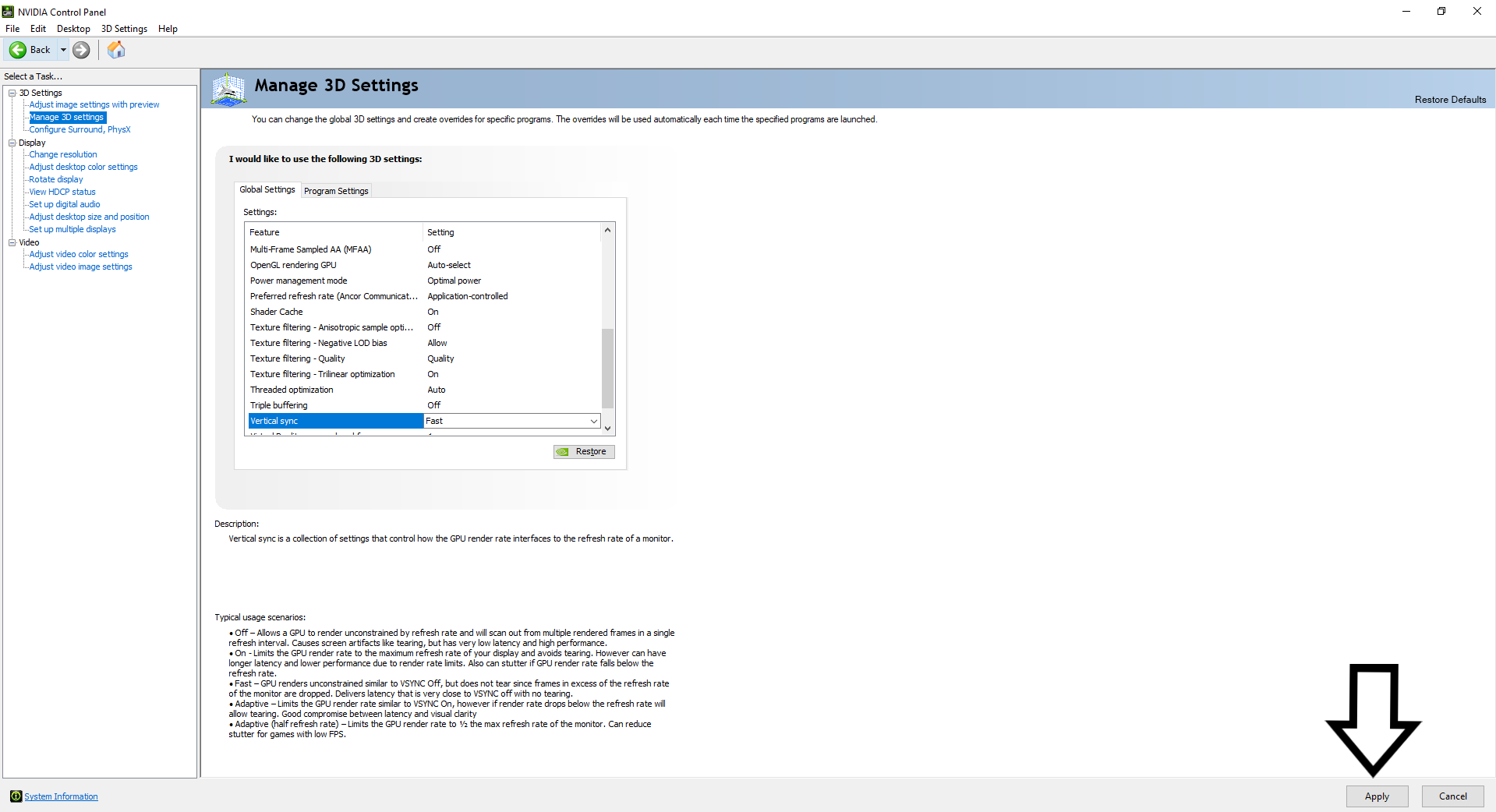Collapse the 3D Settings tree node

point(12,93)
